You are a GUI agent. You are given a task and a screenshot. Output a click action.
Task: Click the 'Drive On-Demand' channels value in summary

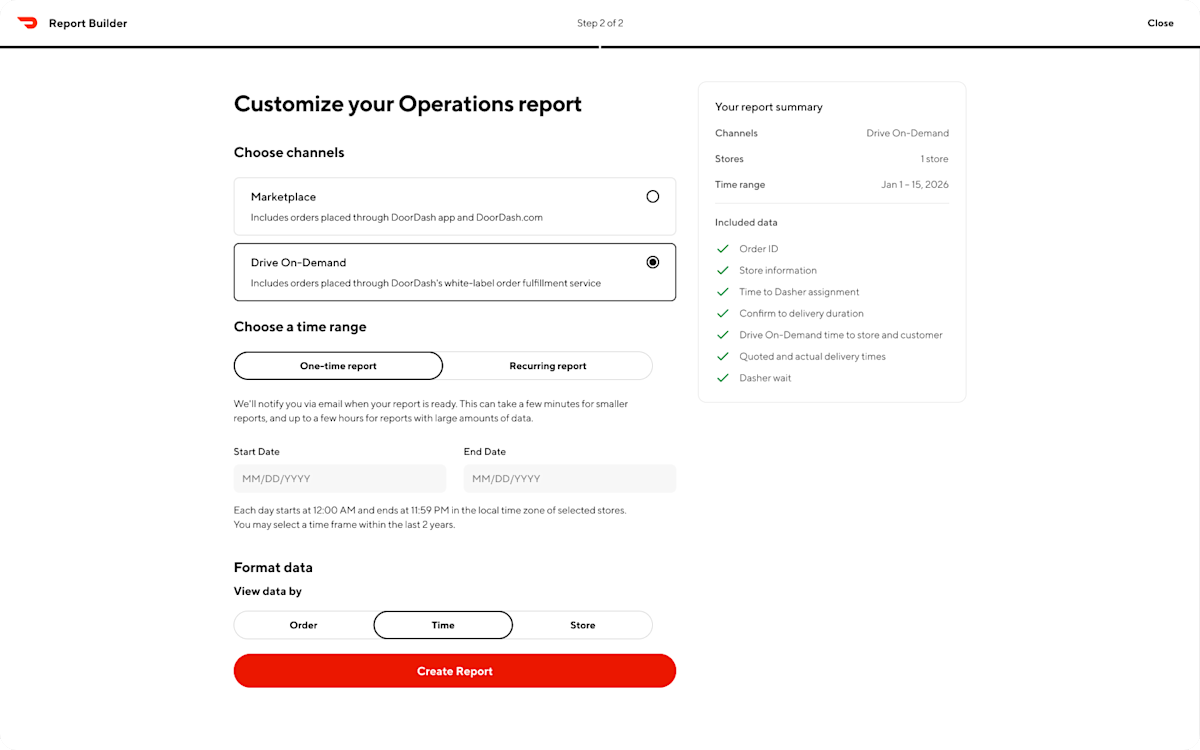[x=907, y=133]
